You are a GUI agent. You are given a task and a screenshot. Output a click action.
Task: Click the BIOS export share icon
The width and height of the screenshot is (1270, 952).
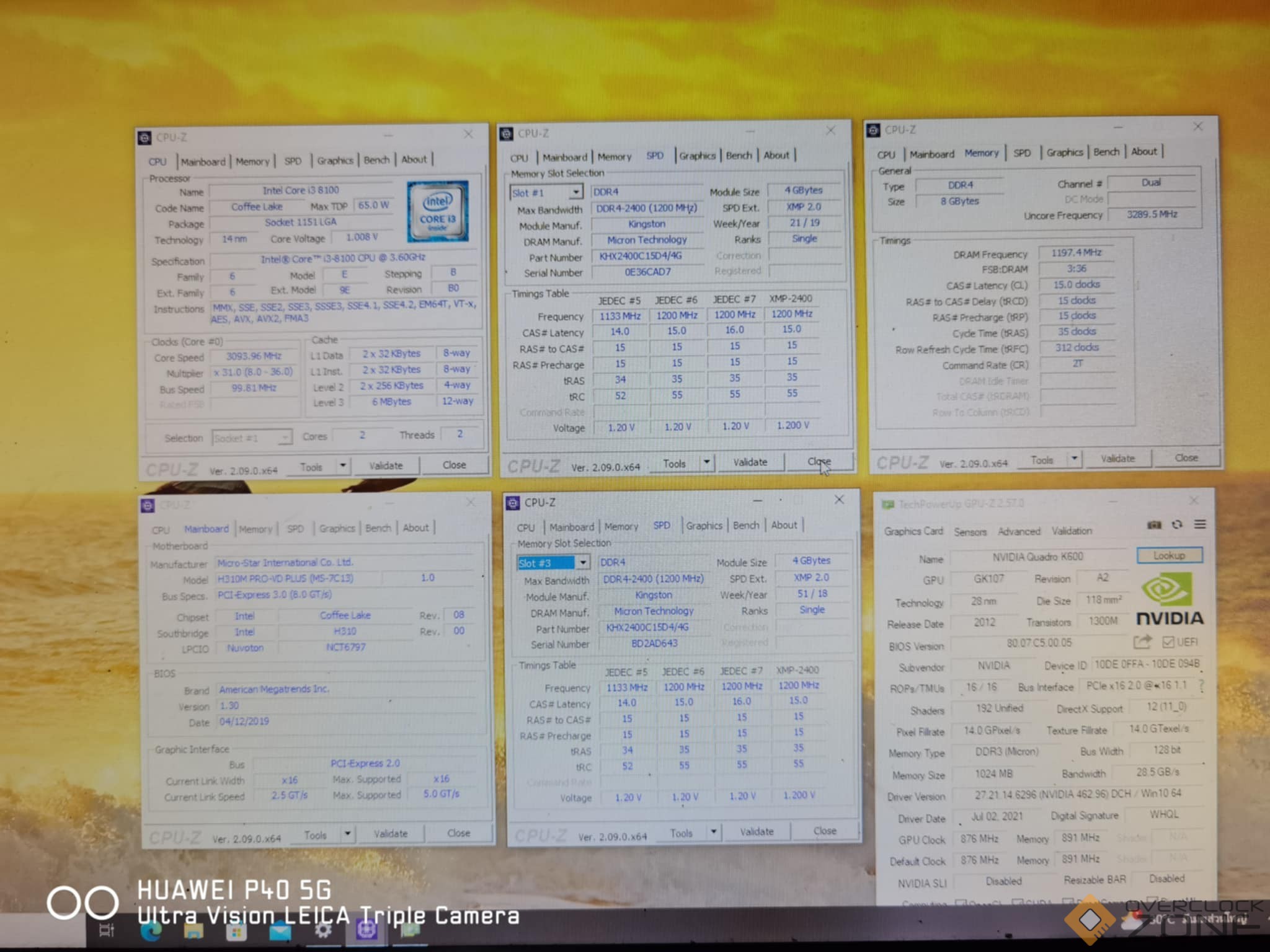tap(1142, 642)
